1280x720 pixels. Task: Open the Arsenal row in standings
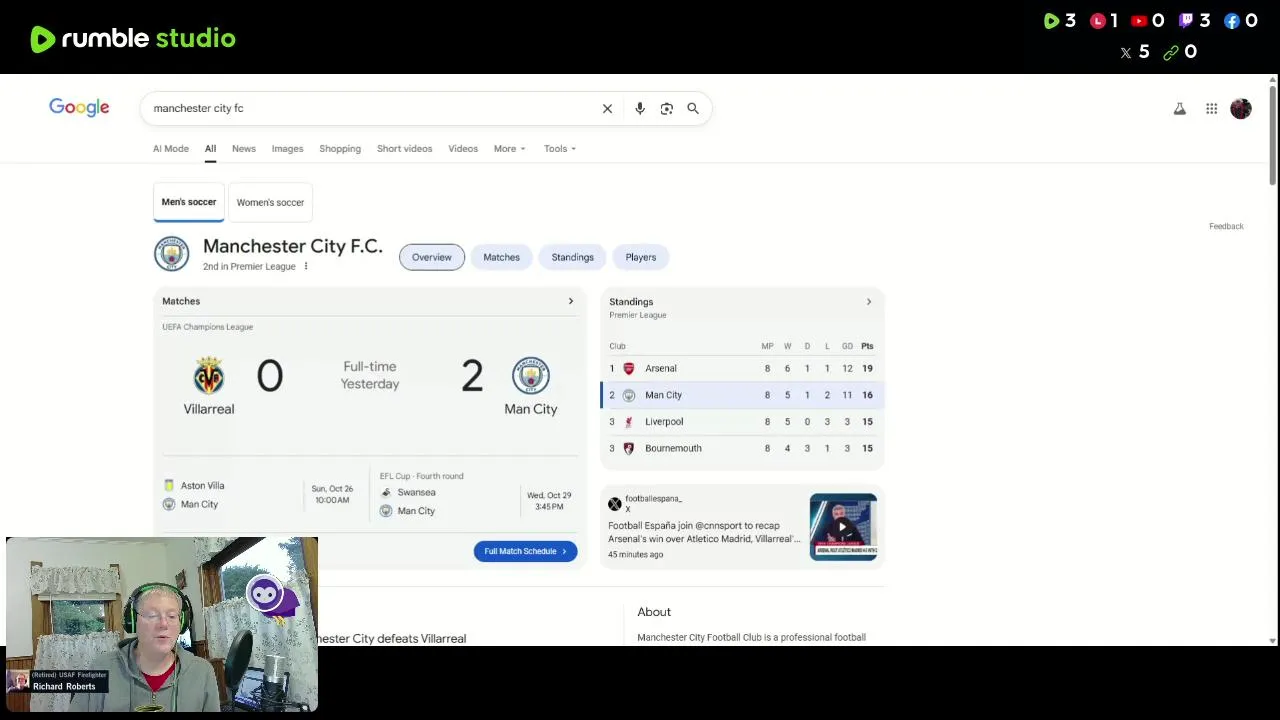pyautogui.click(x=742, y=368)
